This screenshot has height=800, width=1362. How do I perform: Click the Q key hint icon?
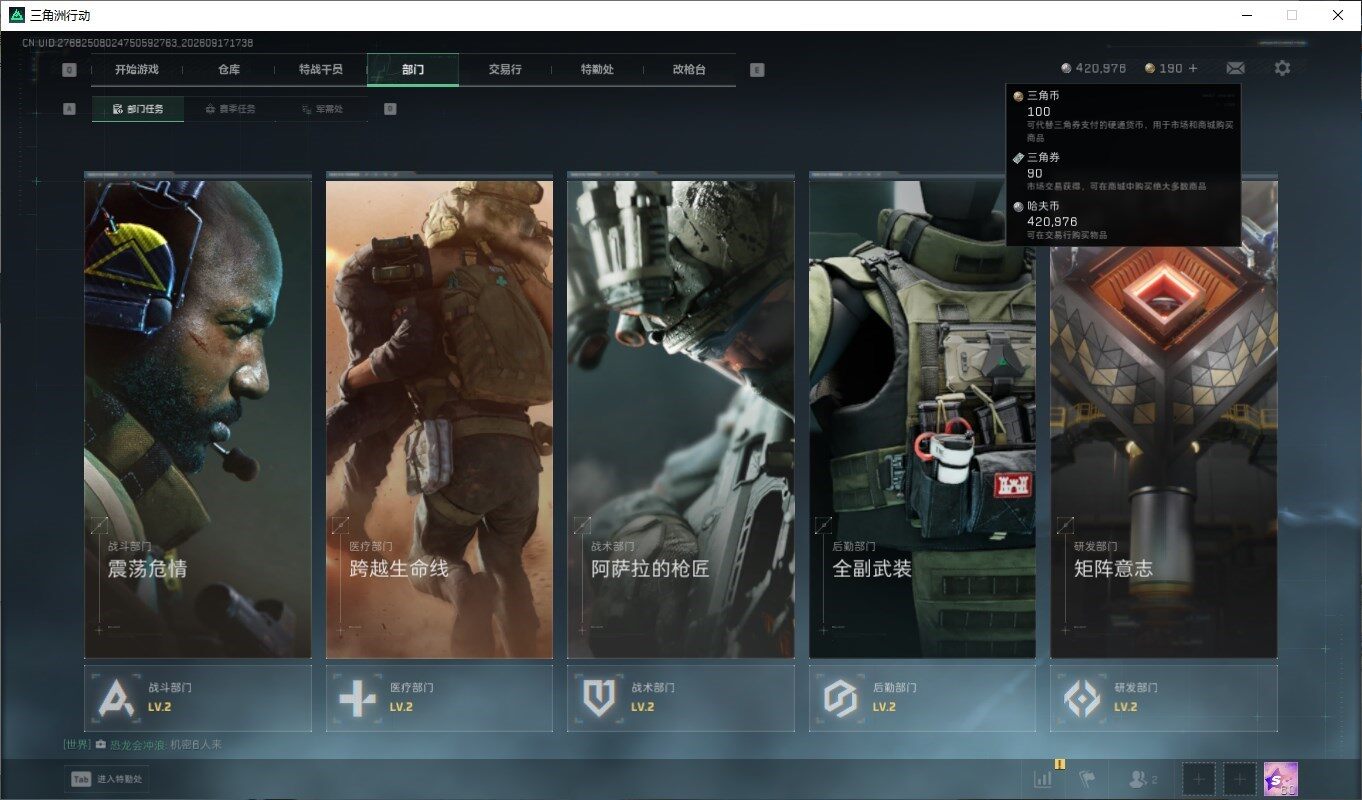point(69,70)
